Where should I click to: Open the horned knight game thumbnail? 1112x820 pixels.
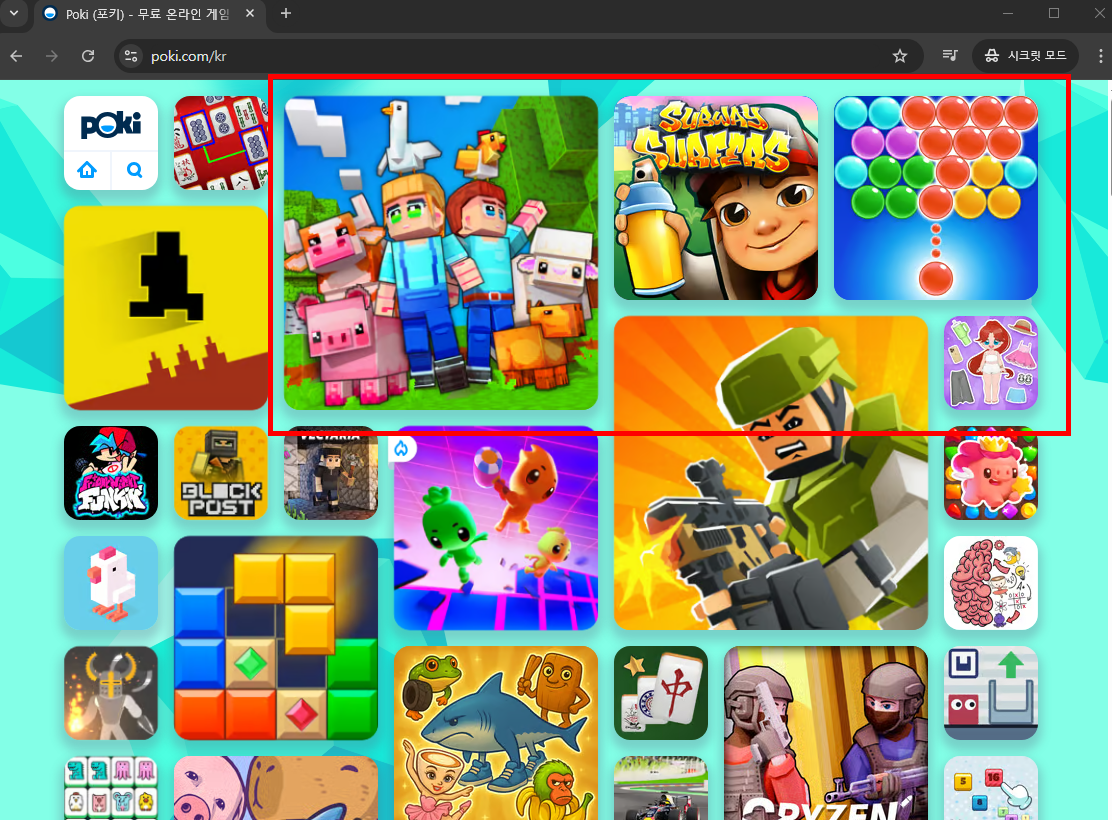pos(111,693)
